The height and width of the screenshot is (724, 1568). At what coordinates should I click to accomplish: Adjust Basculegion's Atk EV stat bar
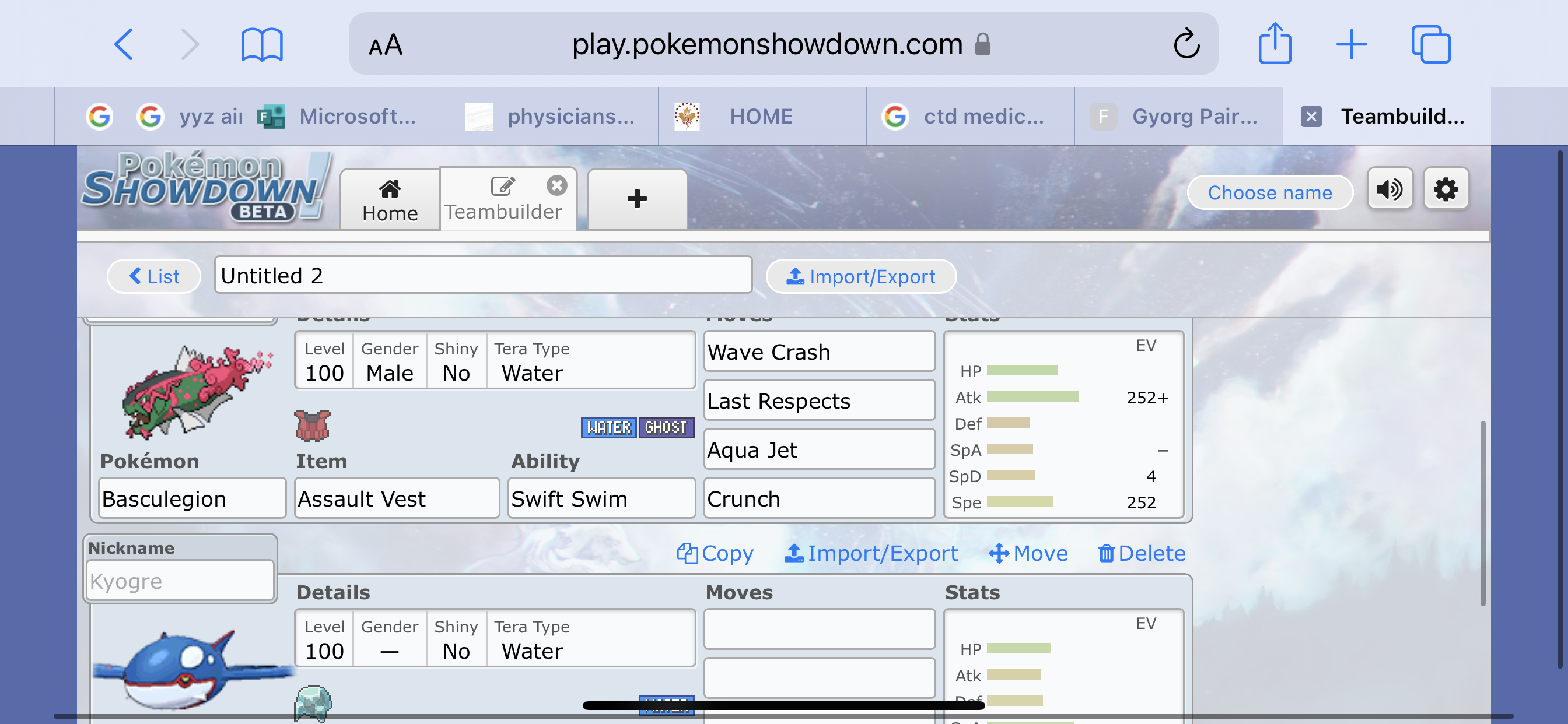[1032, 398]
